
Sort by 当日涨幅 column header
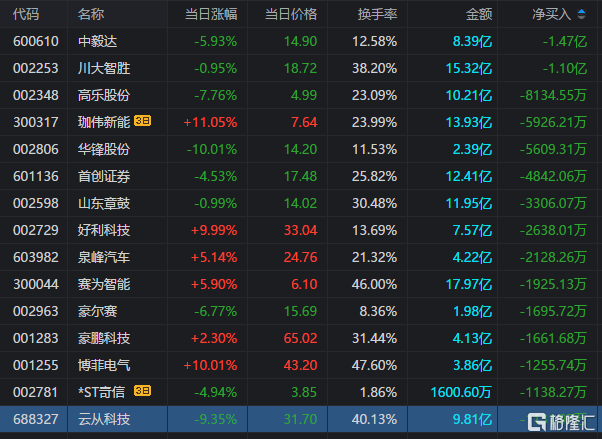tap(211, 14)
